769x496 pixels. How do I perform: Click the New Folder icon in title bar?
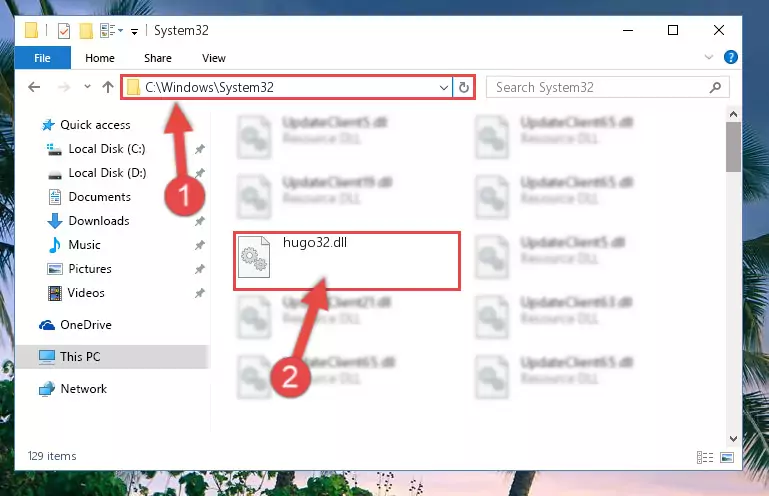pos(86,31)
